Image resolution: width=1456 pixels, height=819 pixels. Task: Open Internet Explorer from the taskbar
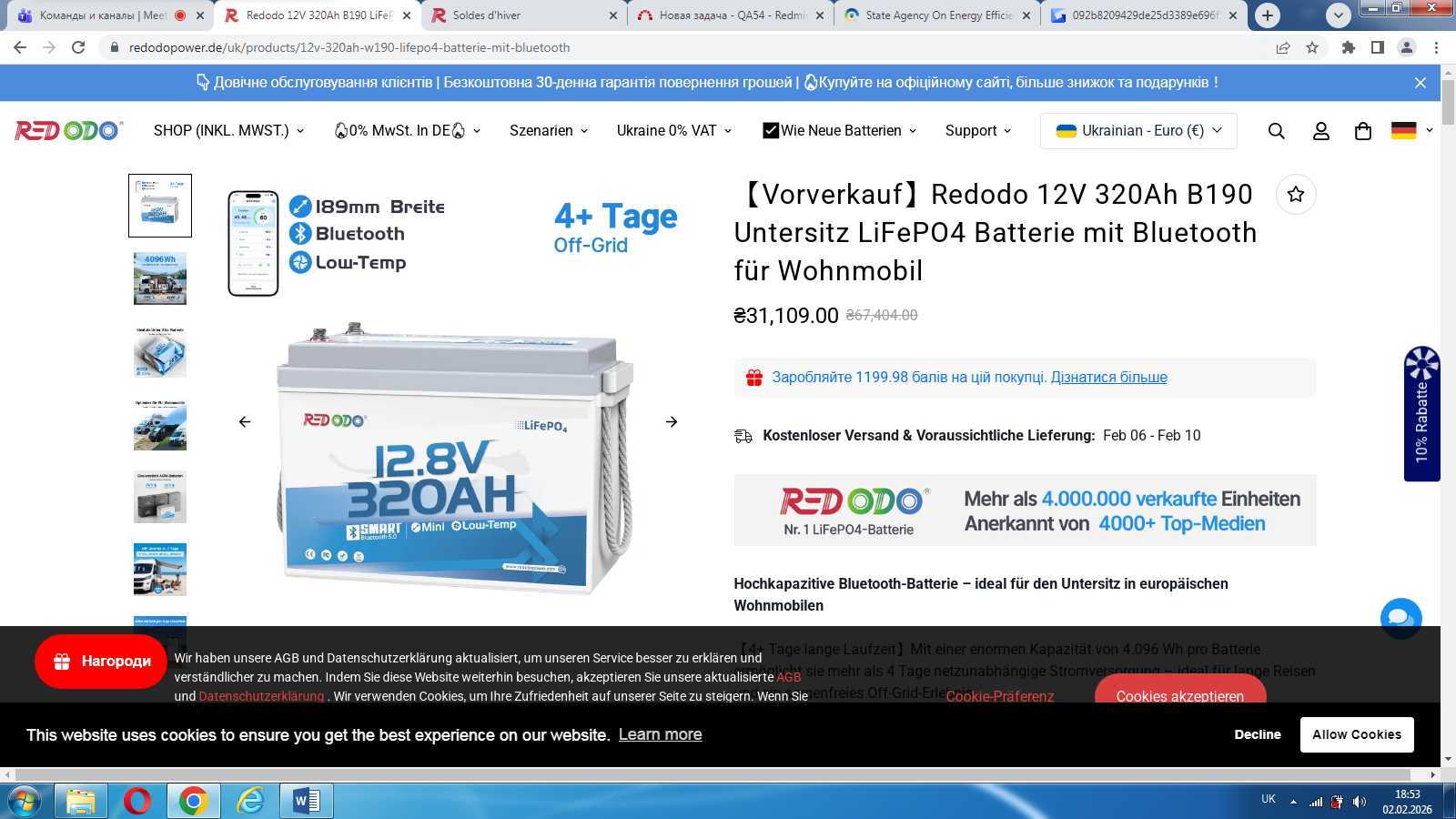point(249,802)
